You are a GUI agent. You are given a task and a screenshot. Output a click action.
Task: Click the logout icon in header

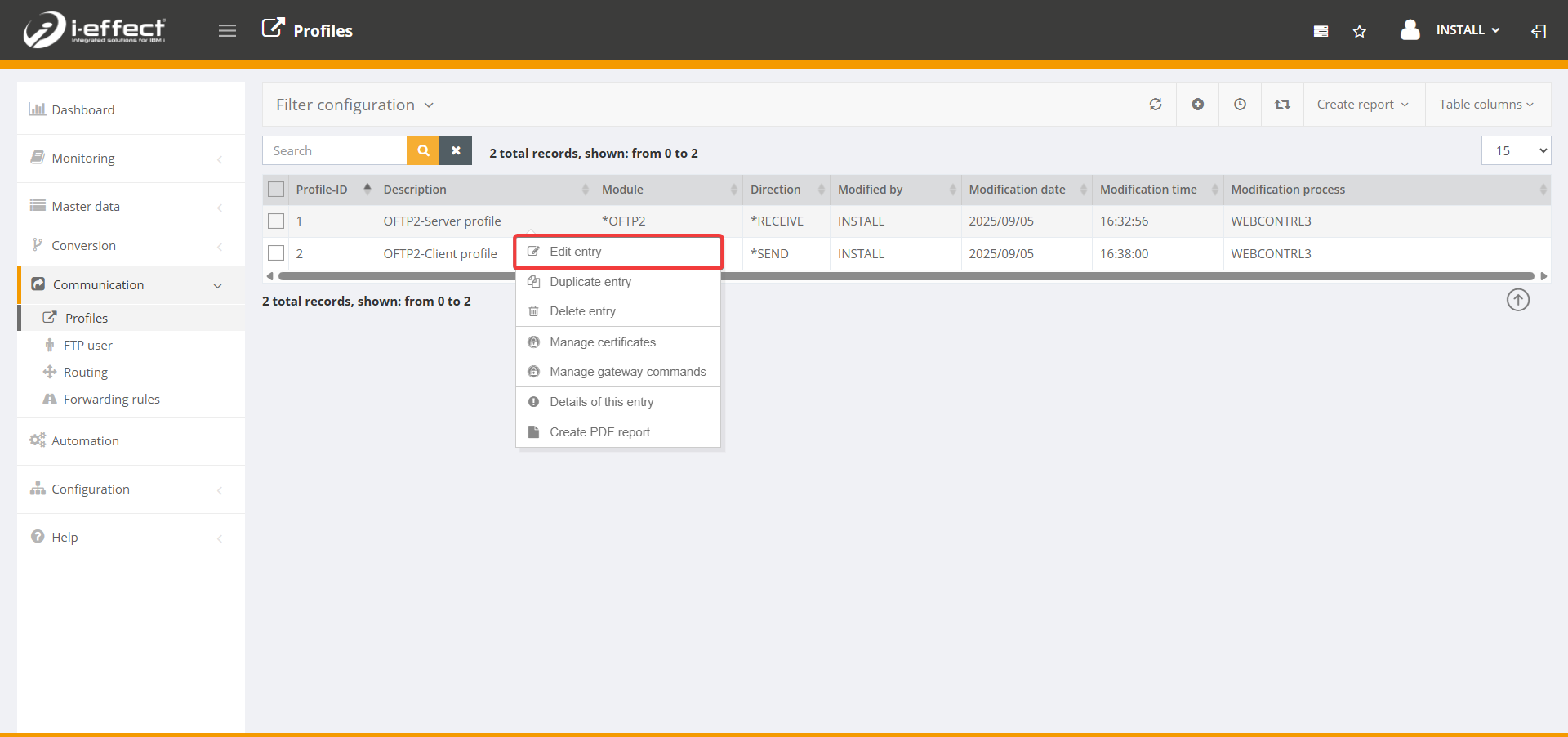(1539, 31)
